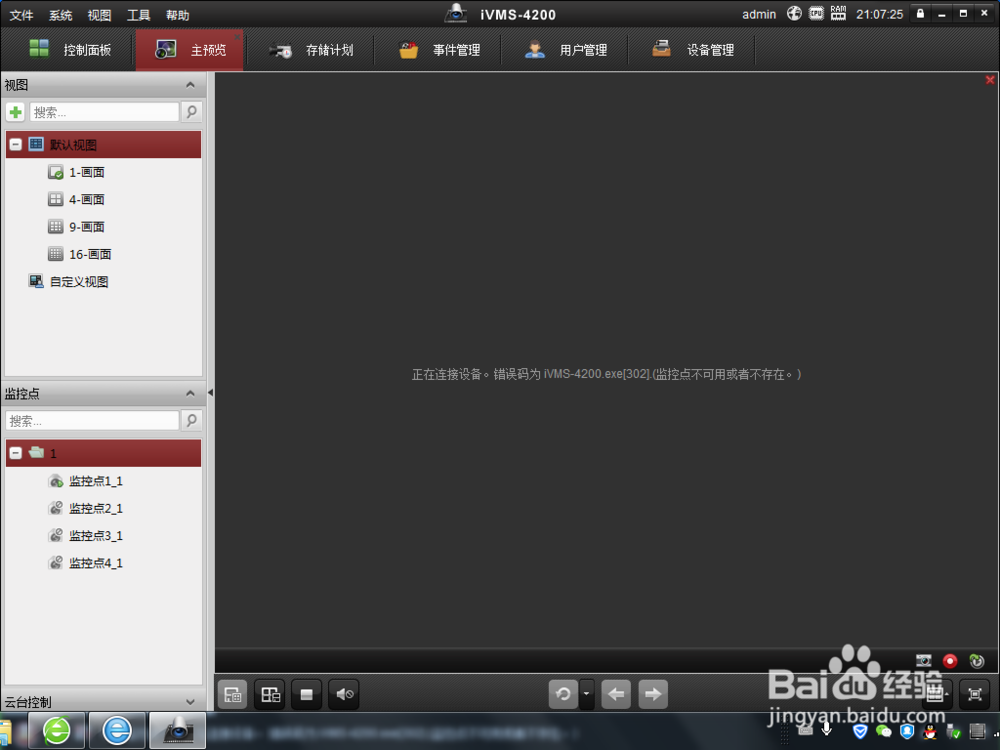
Task: Select camera 监控点4_1
Action: pos(85,564)
